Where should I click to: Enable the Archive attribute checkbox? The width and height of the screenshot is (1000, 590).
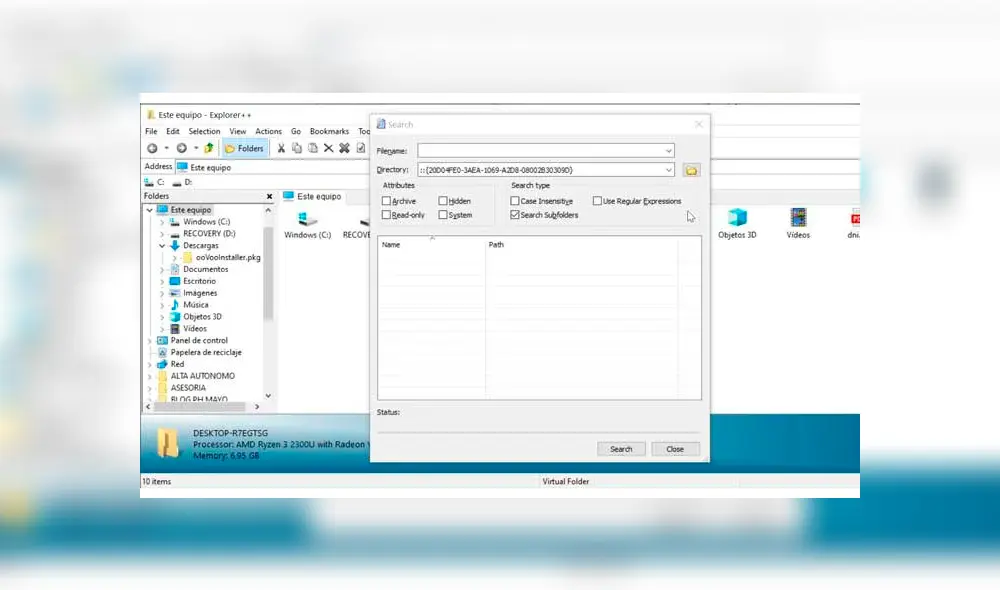point(385,200)
